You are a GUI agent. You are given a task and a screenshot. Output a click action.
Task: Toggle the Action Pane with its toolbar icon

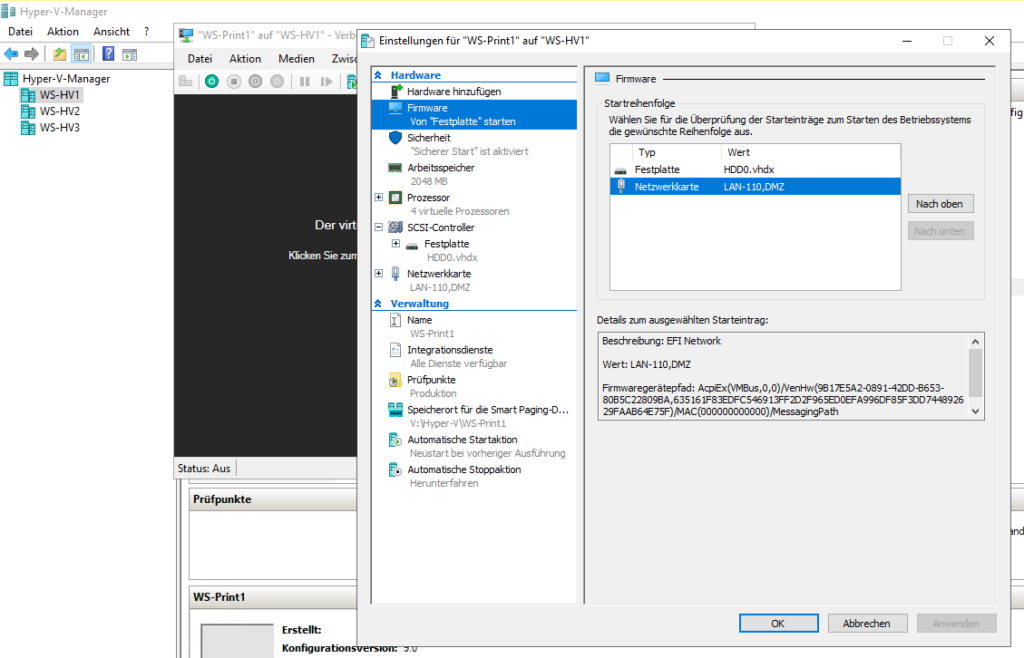coord(129,53)
